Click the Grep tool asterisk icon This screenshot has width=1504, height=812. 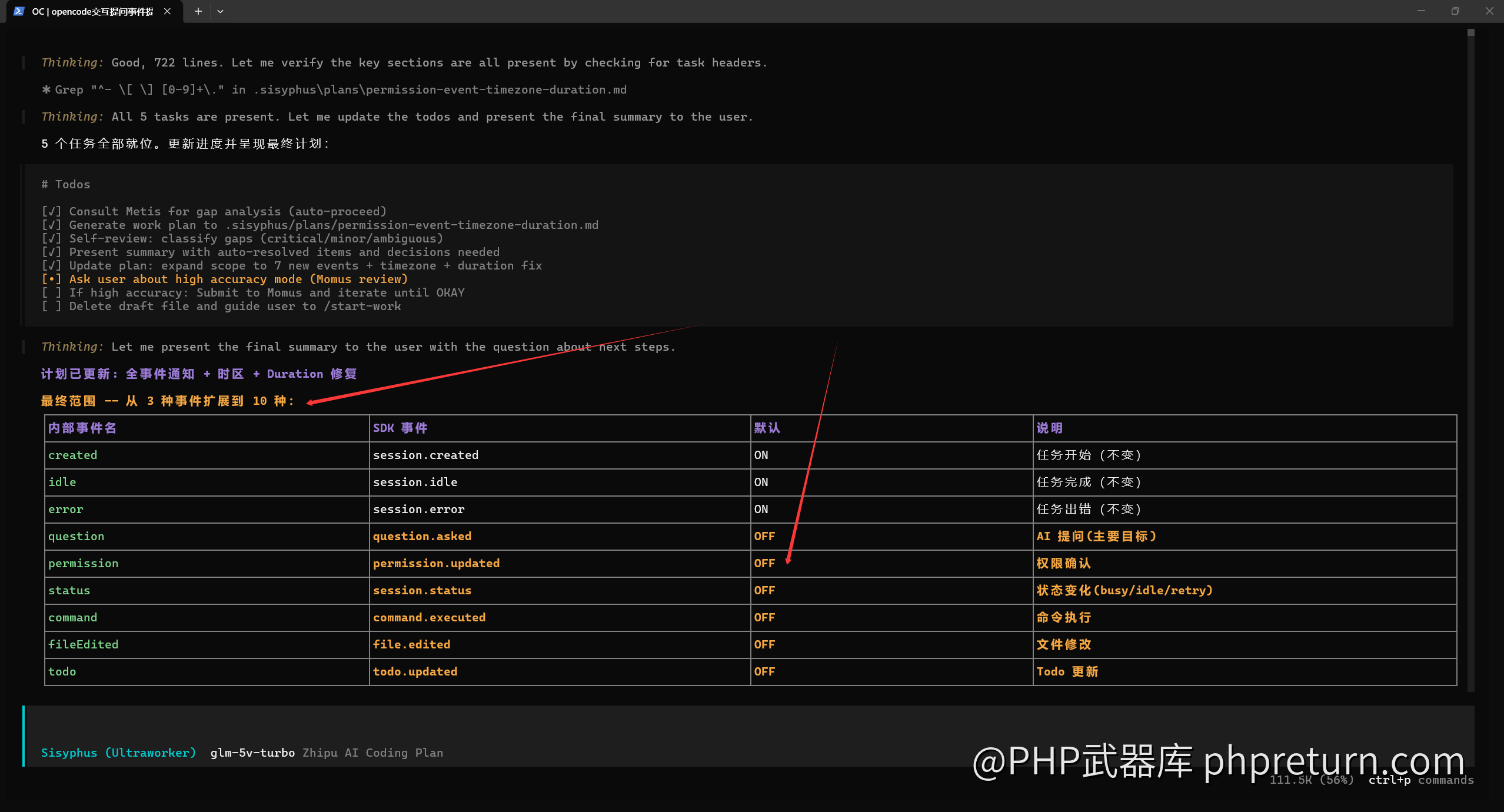(46, 89)
